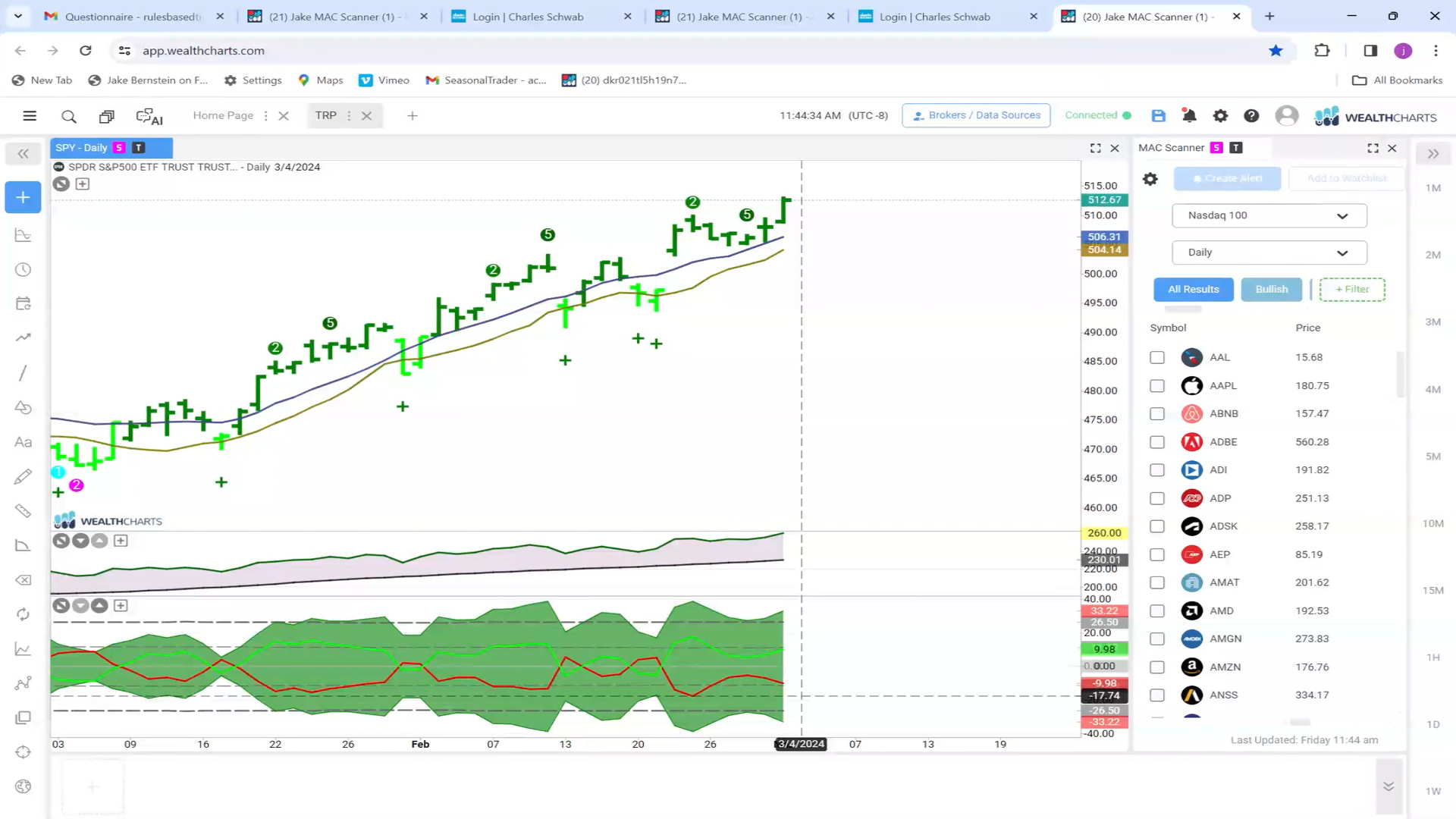Open the AMGN row symbol
Screen dimensions: 1456x819
coord(1225,639)
